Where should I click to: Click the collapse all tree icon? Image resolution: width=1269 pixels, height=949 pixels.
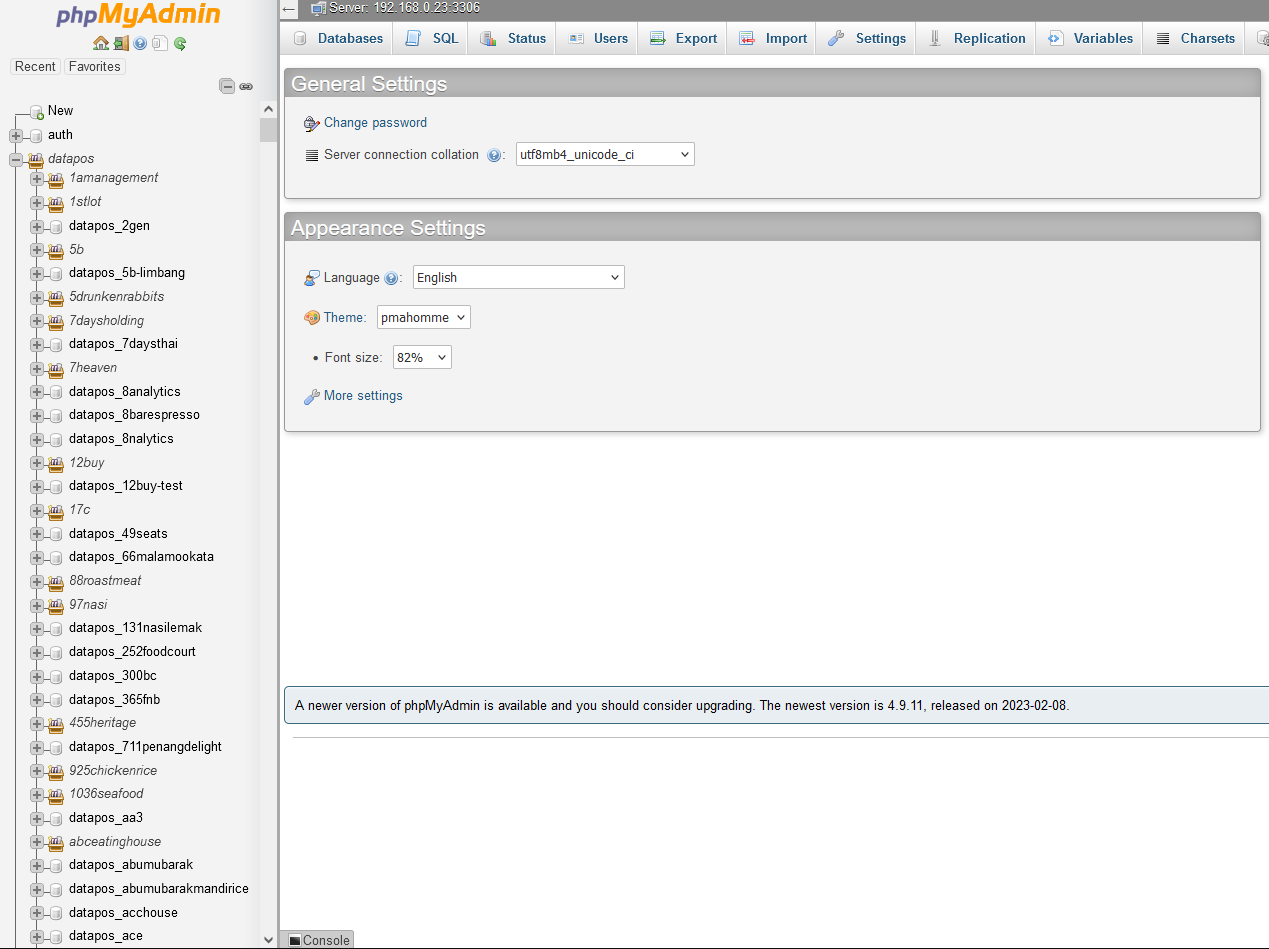(x=227, y=87)
